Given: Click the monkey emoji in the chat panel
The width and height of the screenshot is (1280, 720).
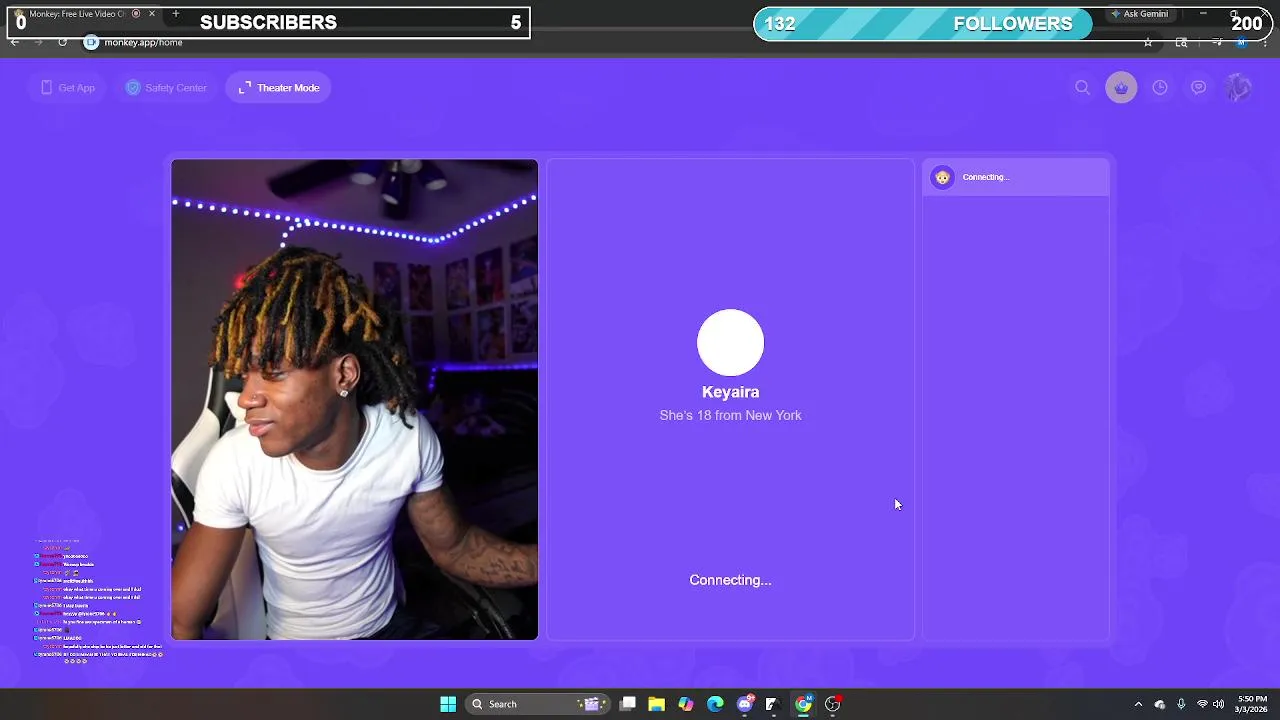Looking at the screenshot, I should 942,177.
